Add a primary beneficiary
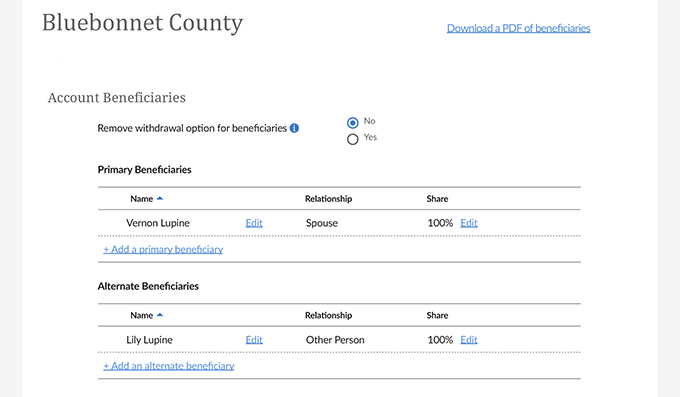The width and height of the screenshot is (680, 397). click(163, 249)
